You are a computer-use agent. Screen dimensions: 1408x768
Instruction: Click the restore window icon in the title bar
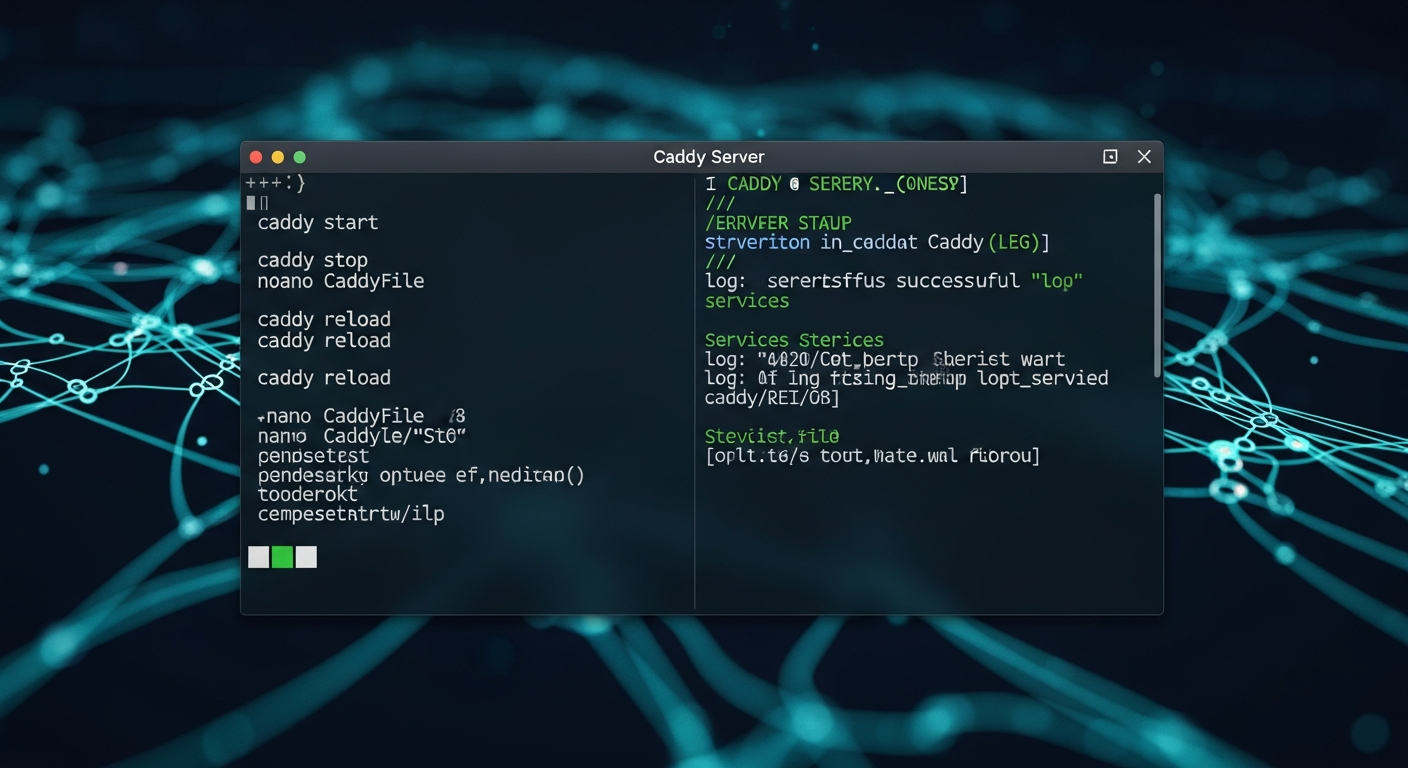tap(1110, 156)
